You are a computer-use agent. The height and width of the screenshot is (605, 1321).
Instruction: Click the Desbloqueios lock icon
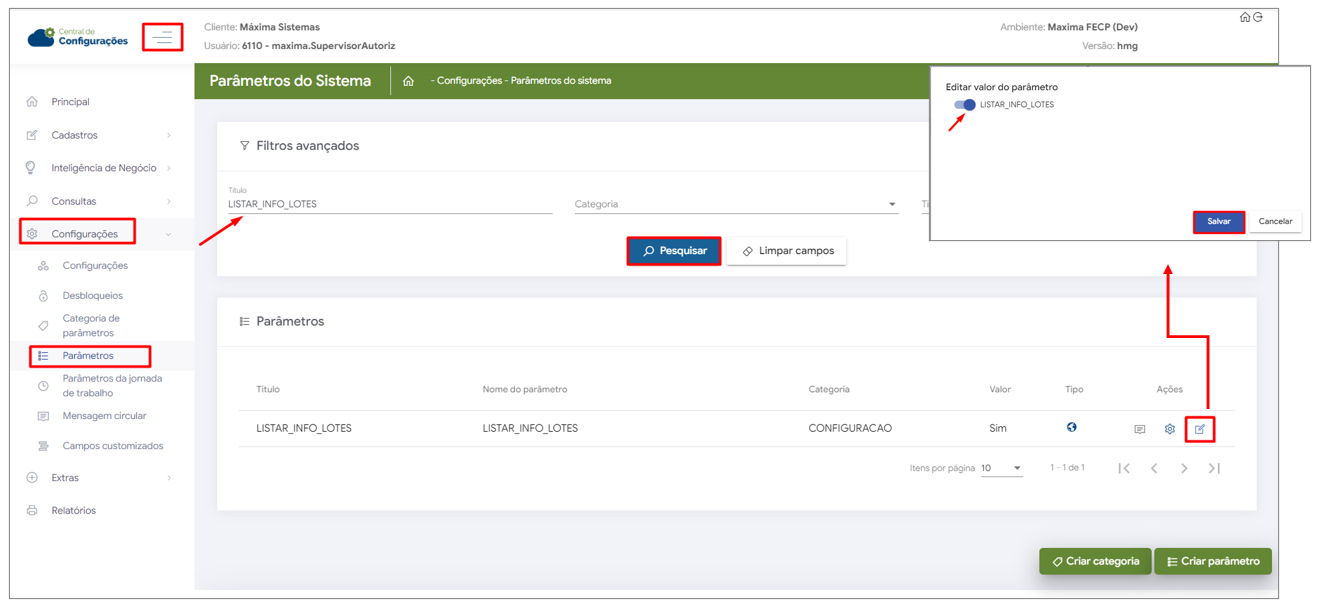pyautogui.click(x=43, y=296)
